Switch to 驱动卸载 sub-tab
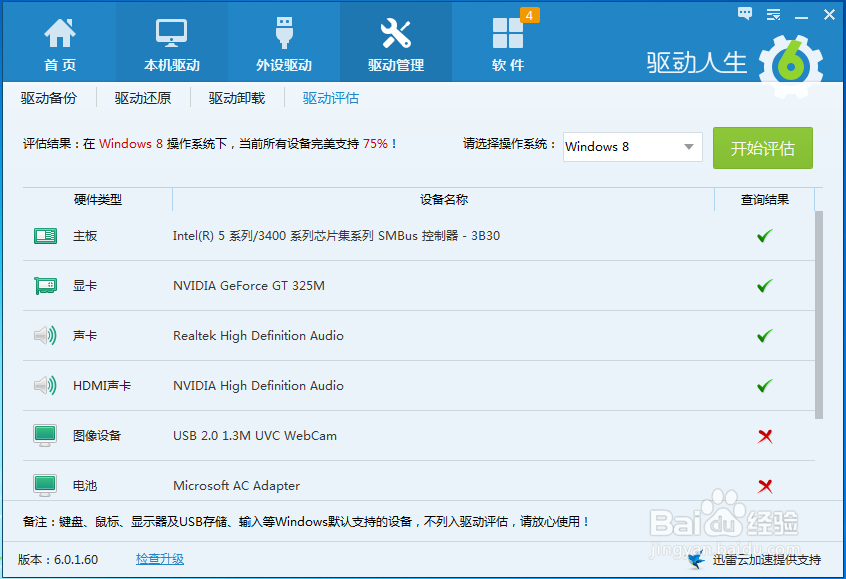846x579 pixels. (237, 98)
